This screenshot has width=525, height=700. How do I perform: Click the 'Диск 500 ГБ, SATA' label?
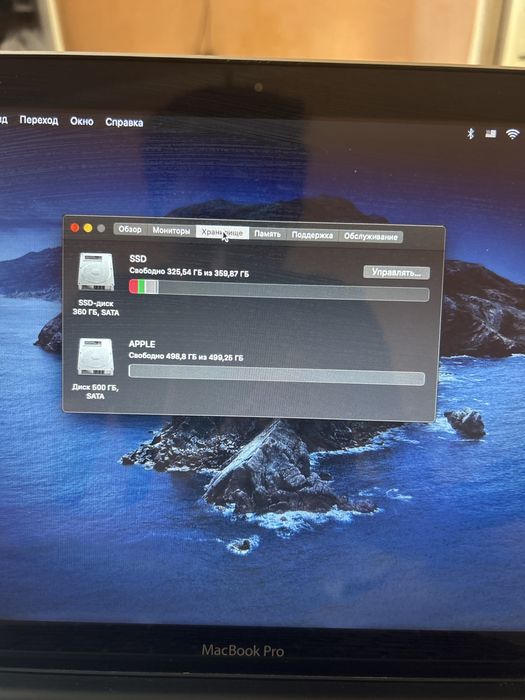point(95,392)
